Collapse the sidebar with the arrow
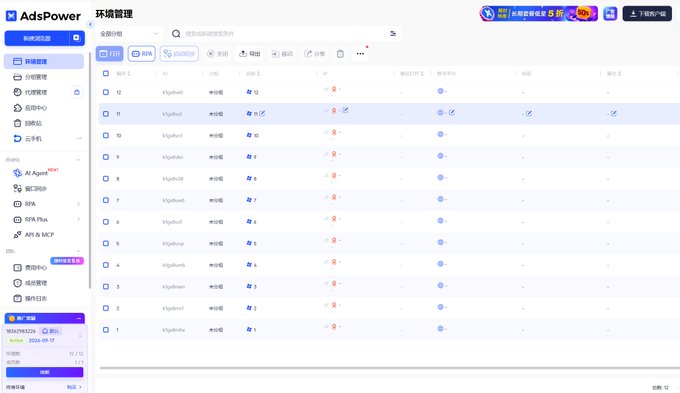 pyautogui.click(x=90, y=24)
